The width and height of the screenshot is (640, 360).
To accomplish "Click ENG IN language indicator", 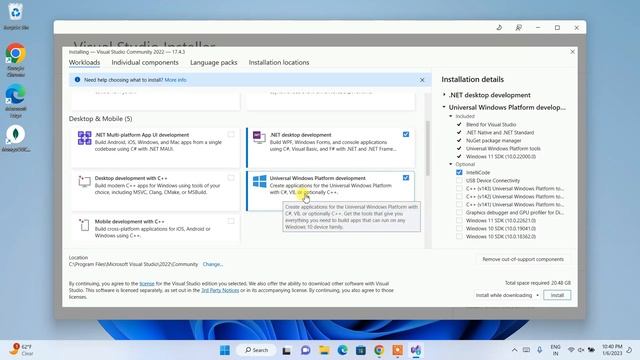I will click(555, 350).
